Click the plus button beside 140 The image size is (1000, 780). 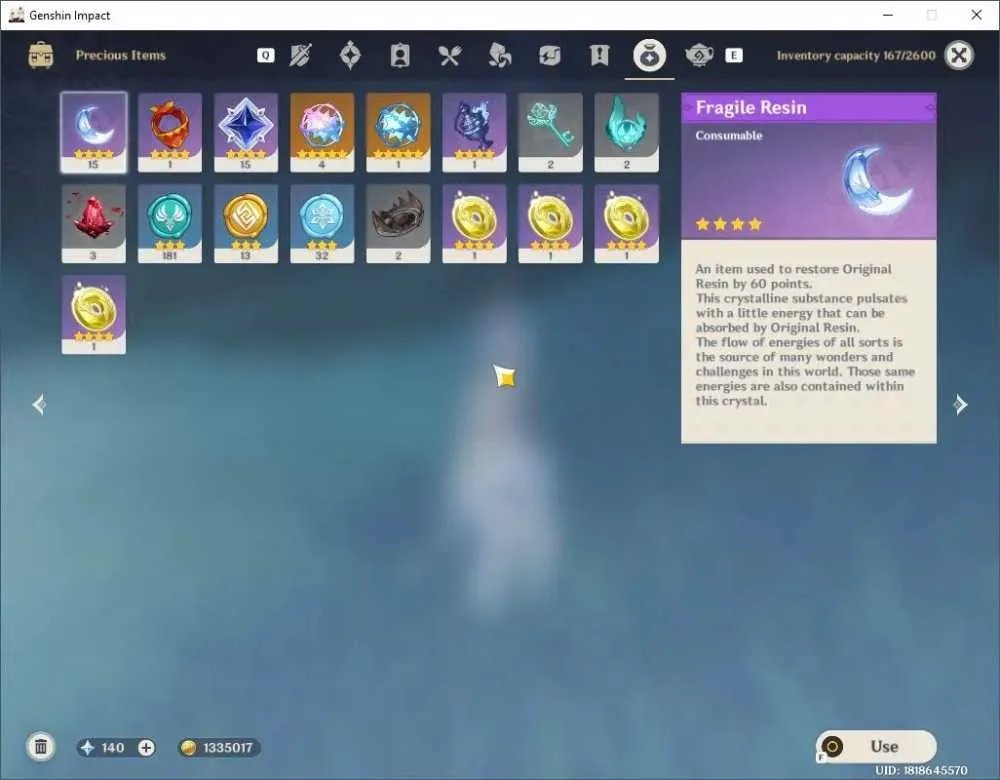click(x=146, y=747)
